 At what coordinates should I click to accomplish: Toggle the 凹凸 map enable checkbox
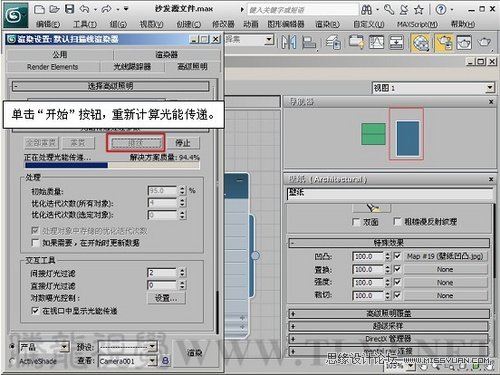pos(397,256)
